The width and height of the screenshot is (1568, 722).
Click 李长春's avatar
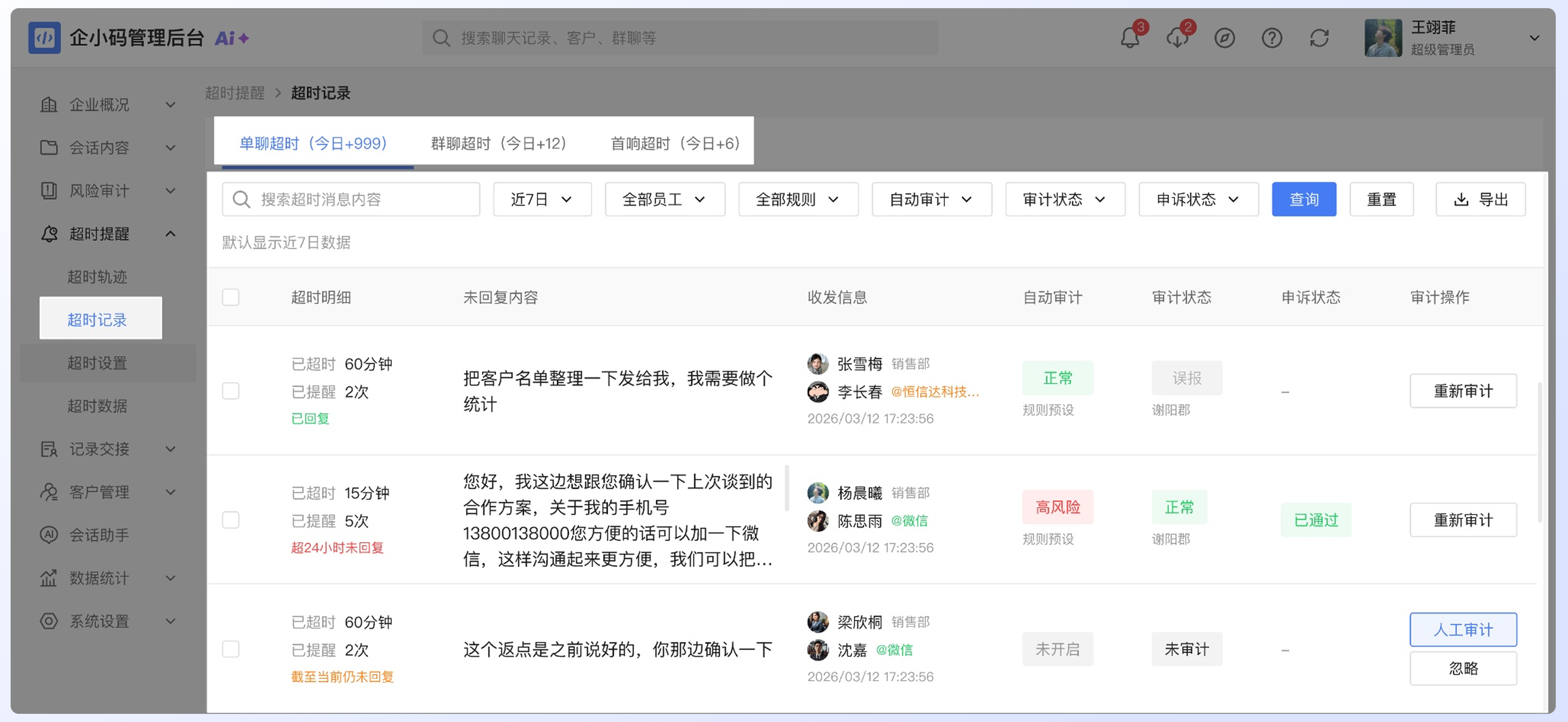817,392
